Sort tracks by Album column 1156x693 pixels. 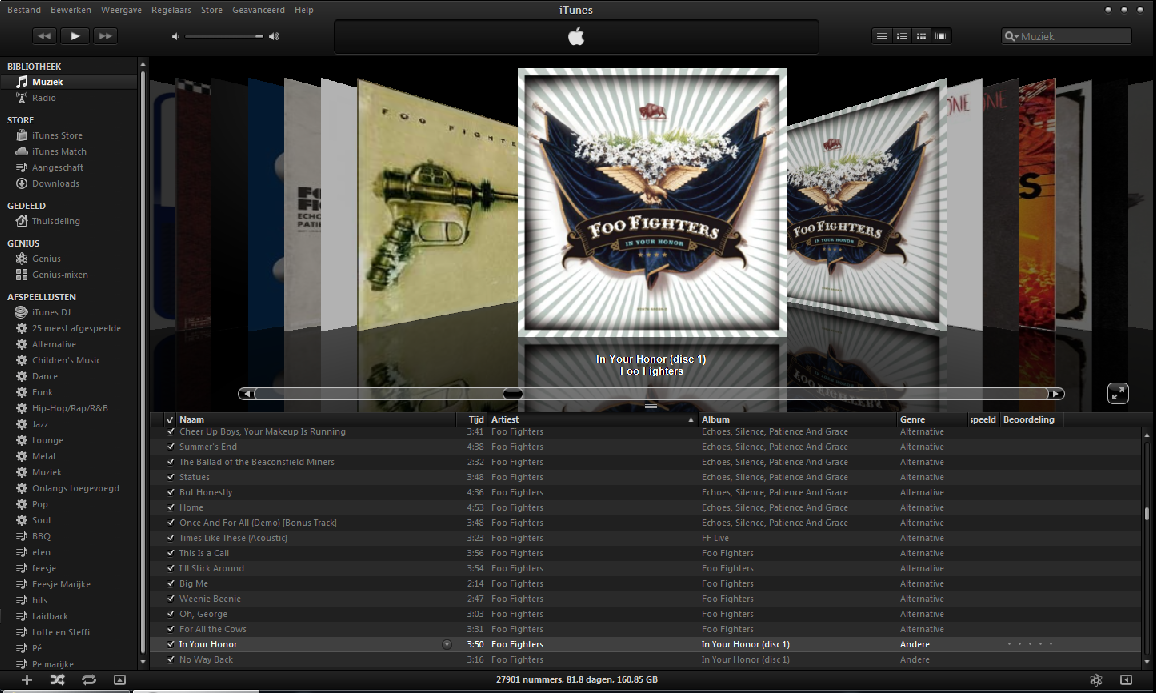pyautogui.click(x=797, y=419)
